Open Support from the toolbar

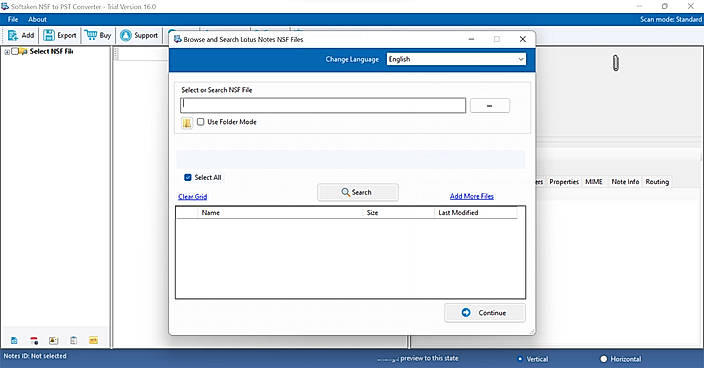[139, 35]
